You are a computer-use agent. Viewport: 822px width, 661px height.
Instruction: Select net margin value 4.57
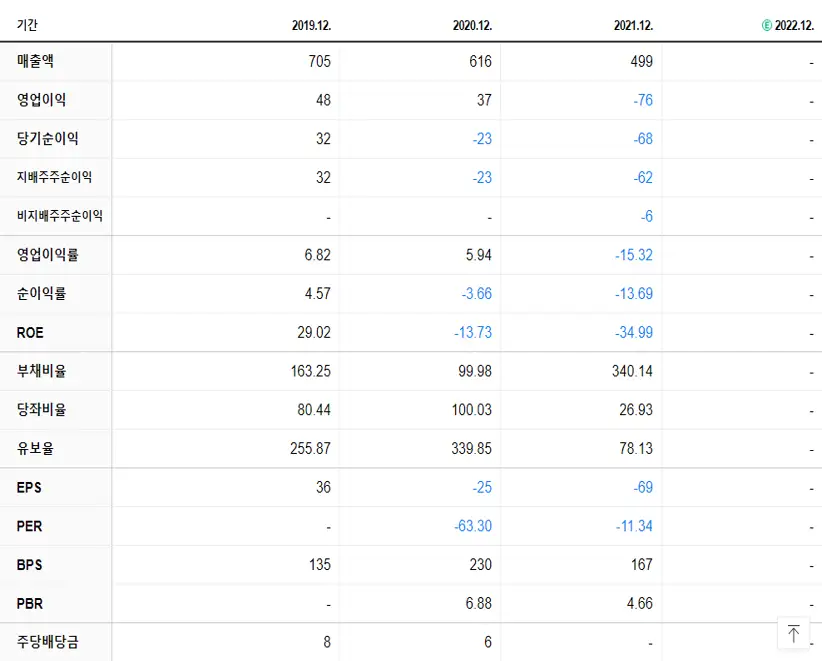318,294
